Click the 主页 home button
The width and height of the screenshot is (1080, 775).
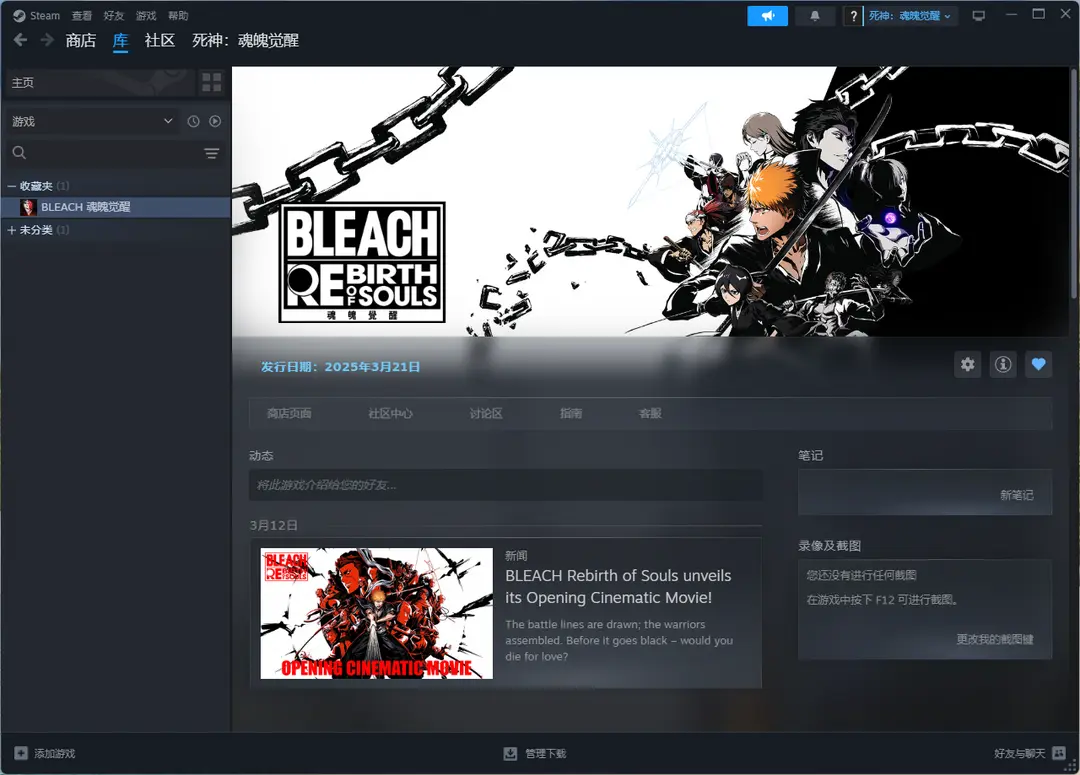pos(100,83)
